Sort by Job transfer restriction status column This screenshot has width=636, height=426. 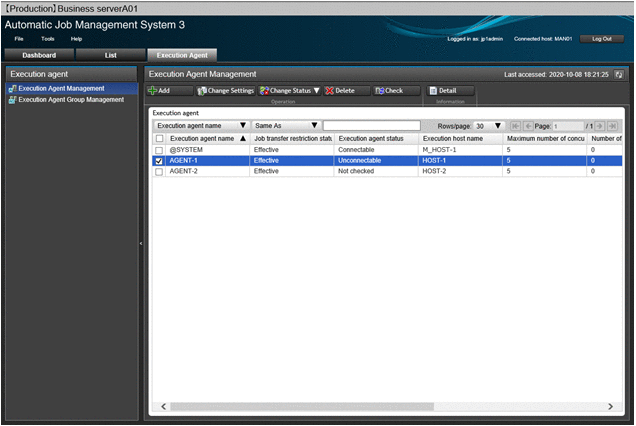[x=292, y=139]
